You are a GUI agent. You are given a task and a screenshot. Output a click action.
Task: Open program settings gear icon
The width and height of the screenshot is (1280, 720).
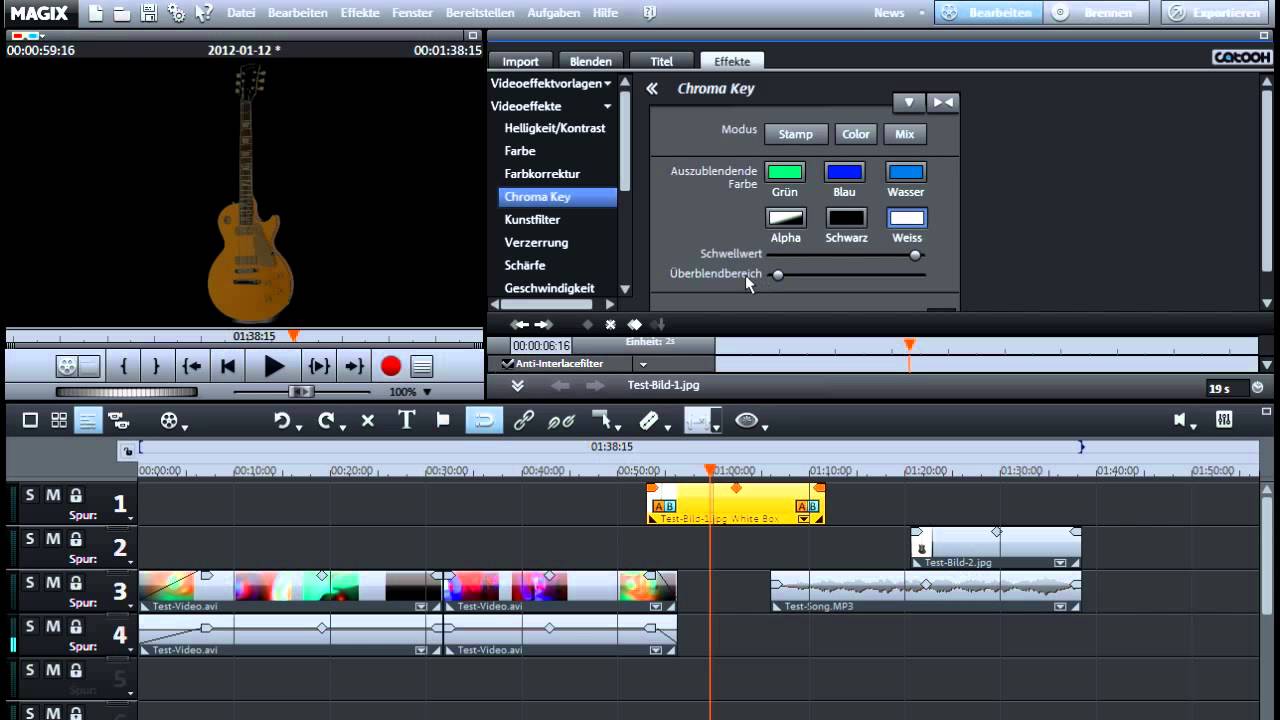click(x=176, y=13)
